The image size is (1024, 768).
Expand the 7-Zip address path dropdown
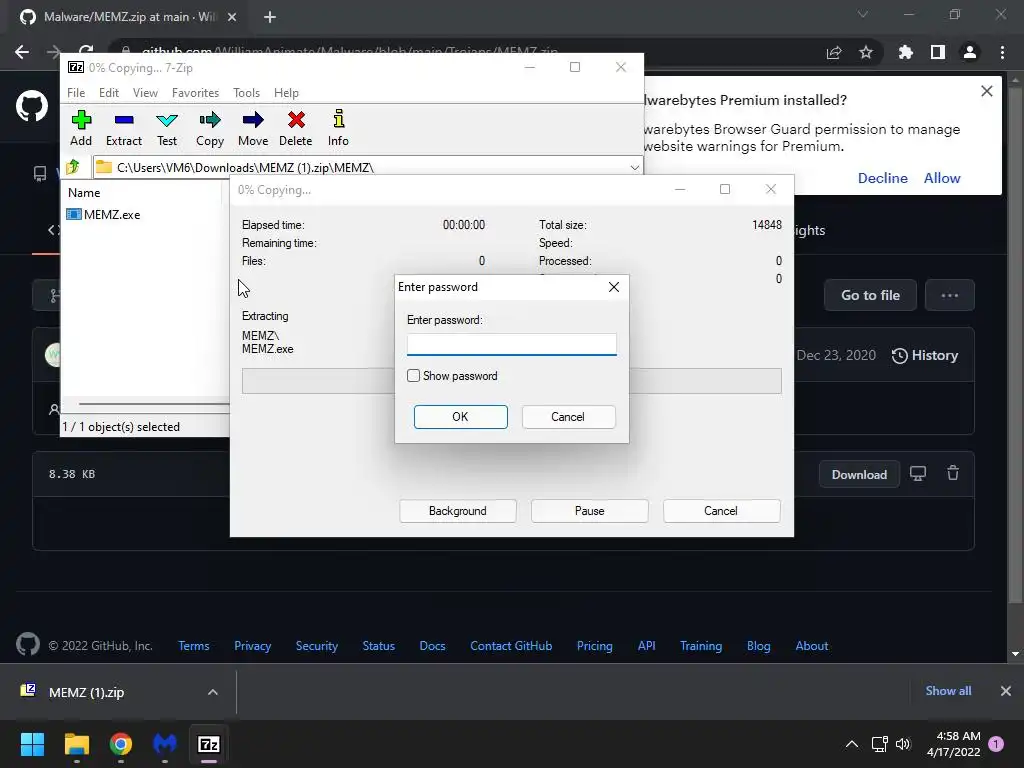634,167
